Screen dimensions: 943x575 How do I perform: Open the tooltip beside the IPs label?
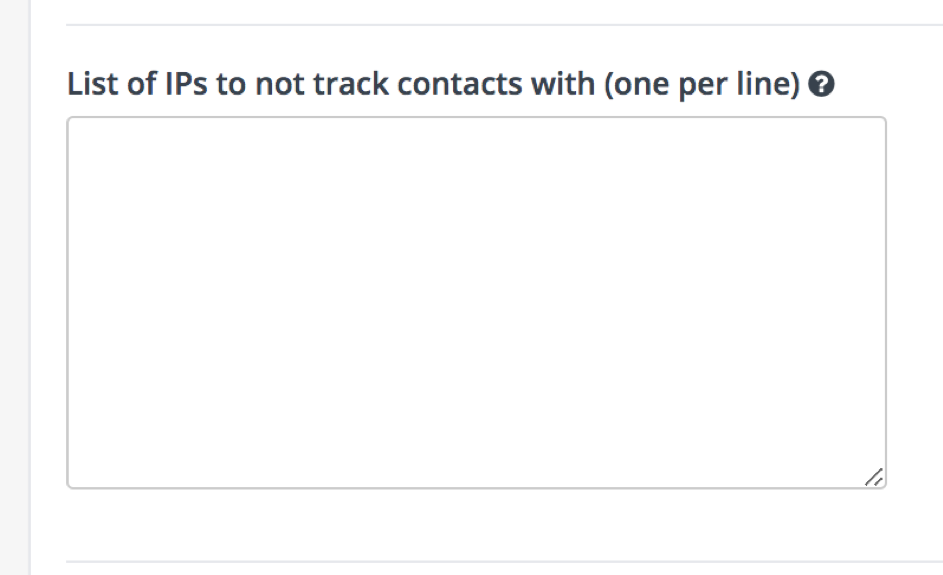[x=821, y=84]
